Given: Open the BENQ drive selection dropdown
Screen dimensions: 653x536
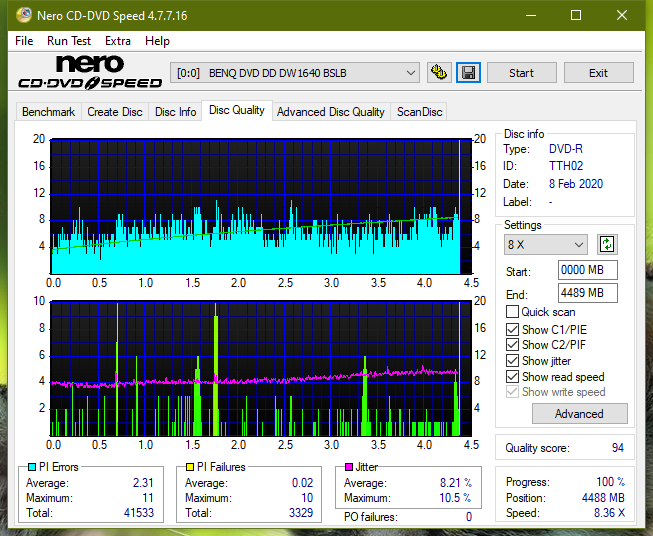Looking at the screenshot, I should [294, 73].
